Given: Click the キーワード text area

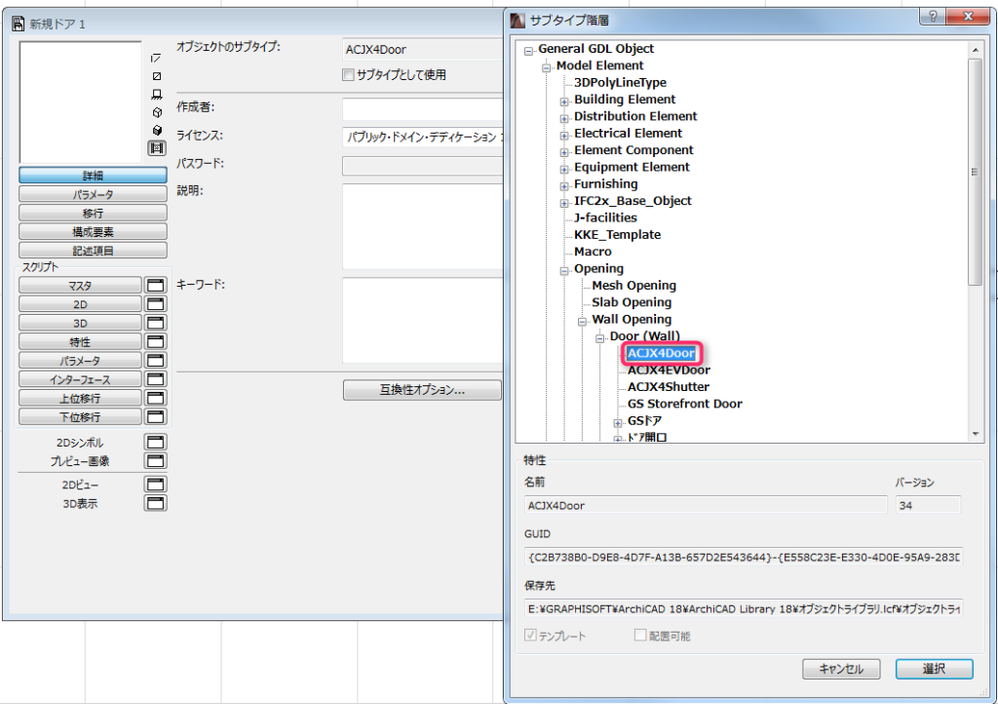Looking at the screenshot, I should point(423,320).
